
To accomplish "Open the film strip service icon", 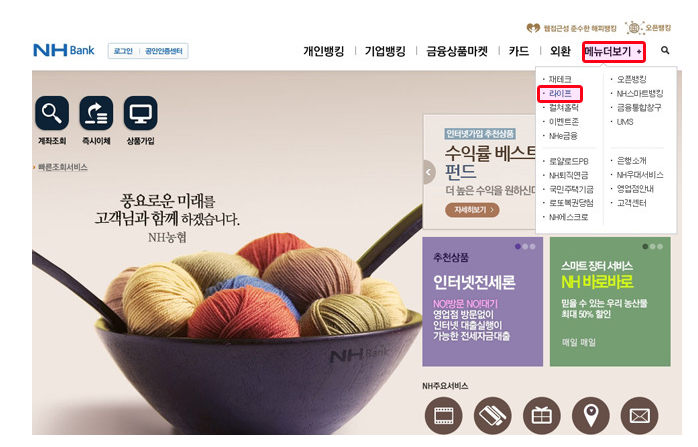I will [443, 415].
